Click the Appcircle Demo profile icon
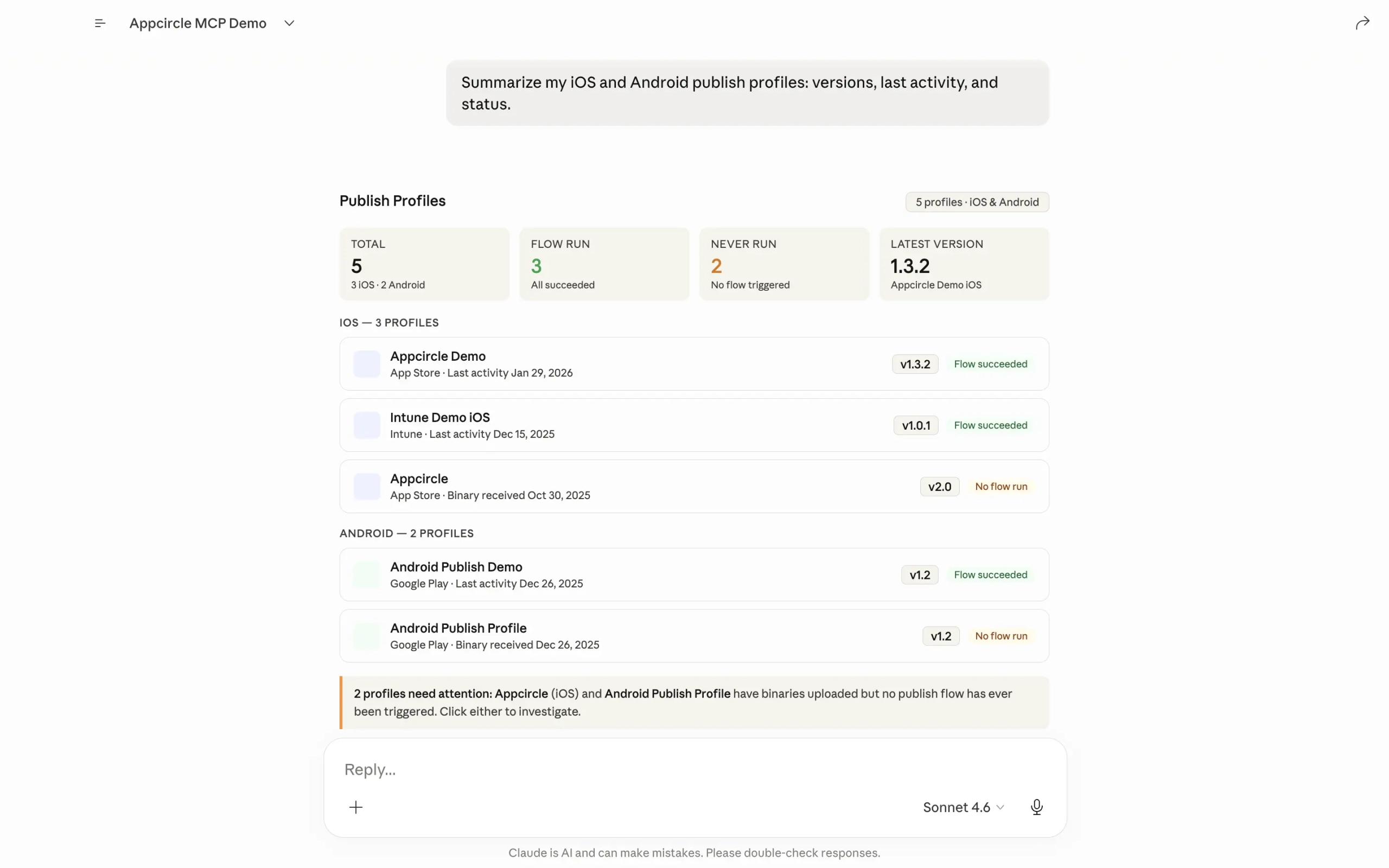This screenshot has width=1389, height=868. 367,364
